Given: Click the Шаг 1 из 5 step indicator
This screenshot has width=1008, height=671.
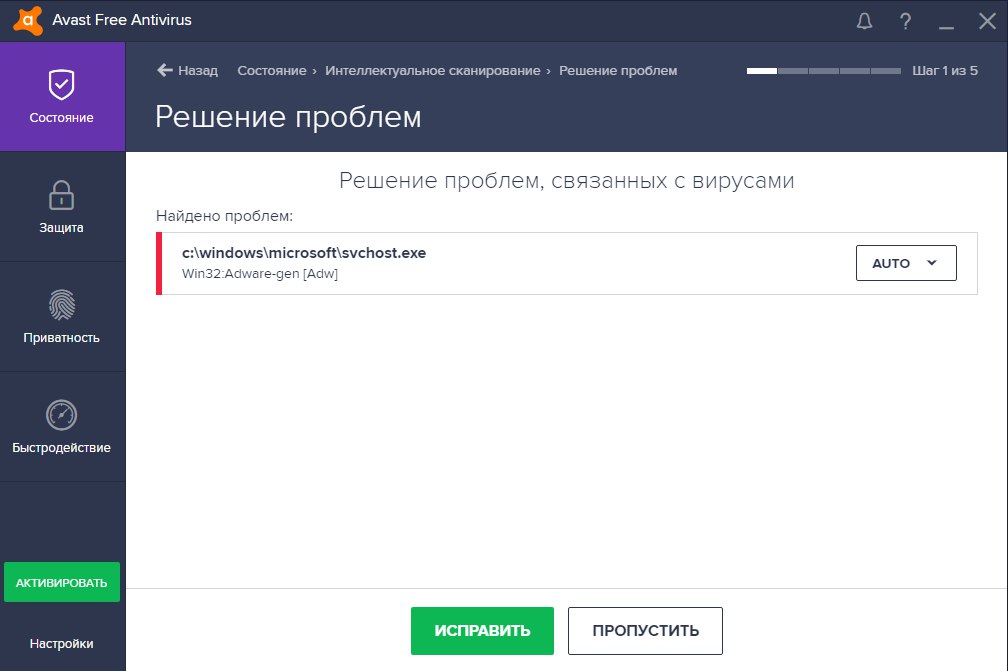Looking at the screenshot, I should 945,70.
